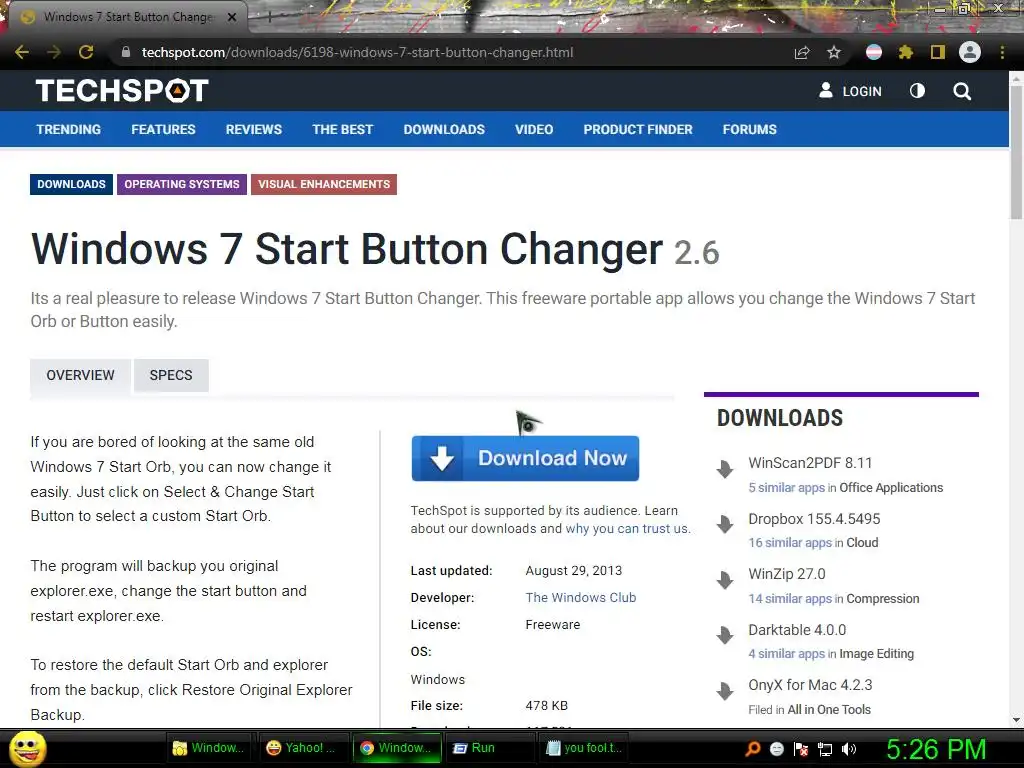Click the 5:26 PM taskbar clock
1024x768 pixels.
[x=936, y=749]
